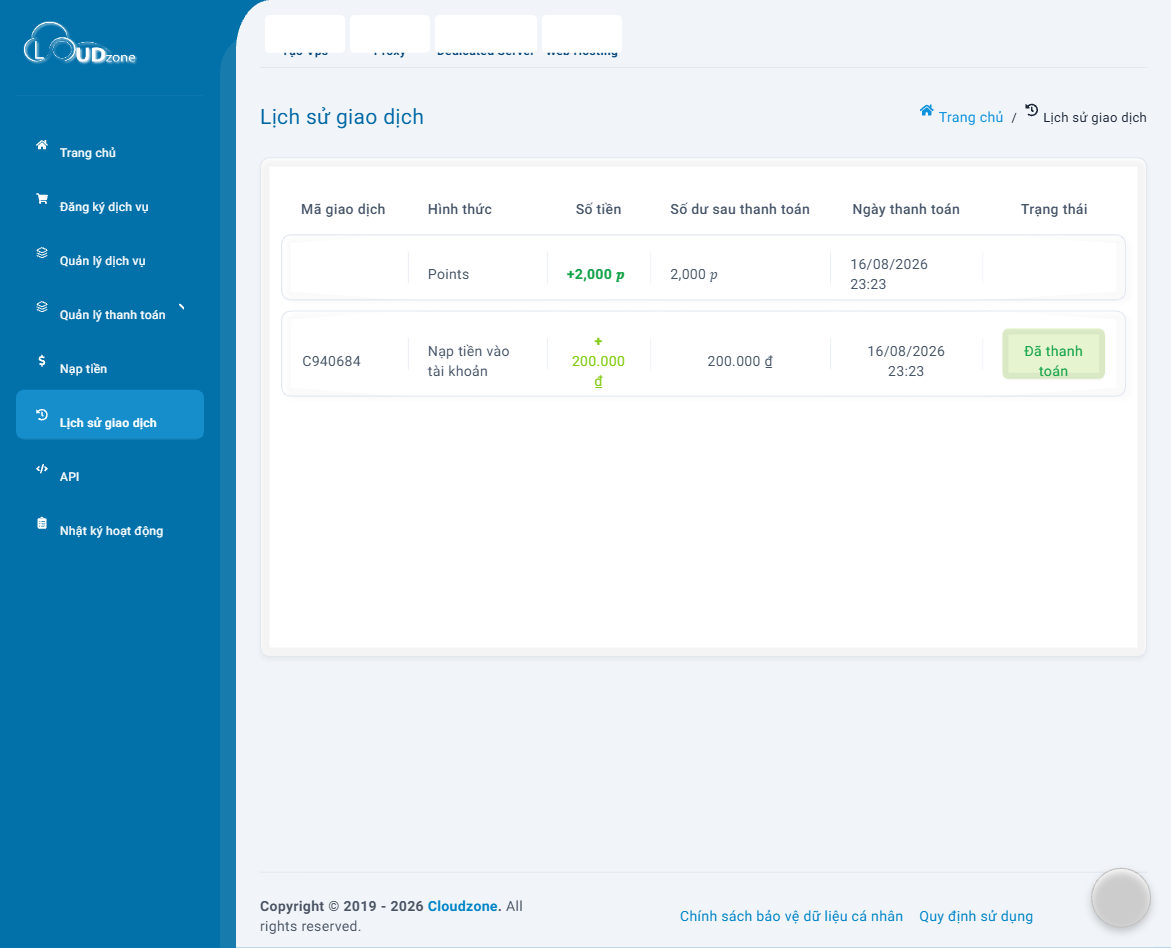Screen dimensions: 1171x948
Task: Click the Trạng thái column header
Action: 1054,209
